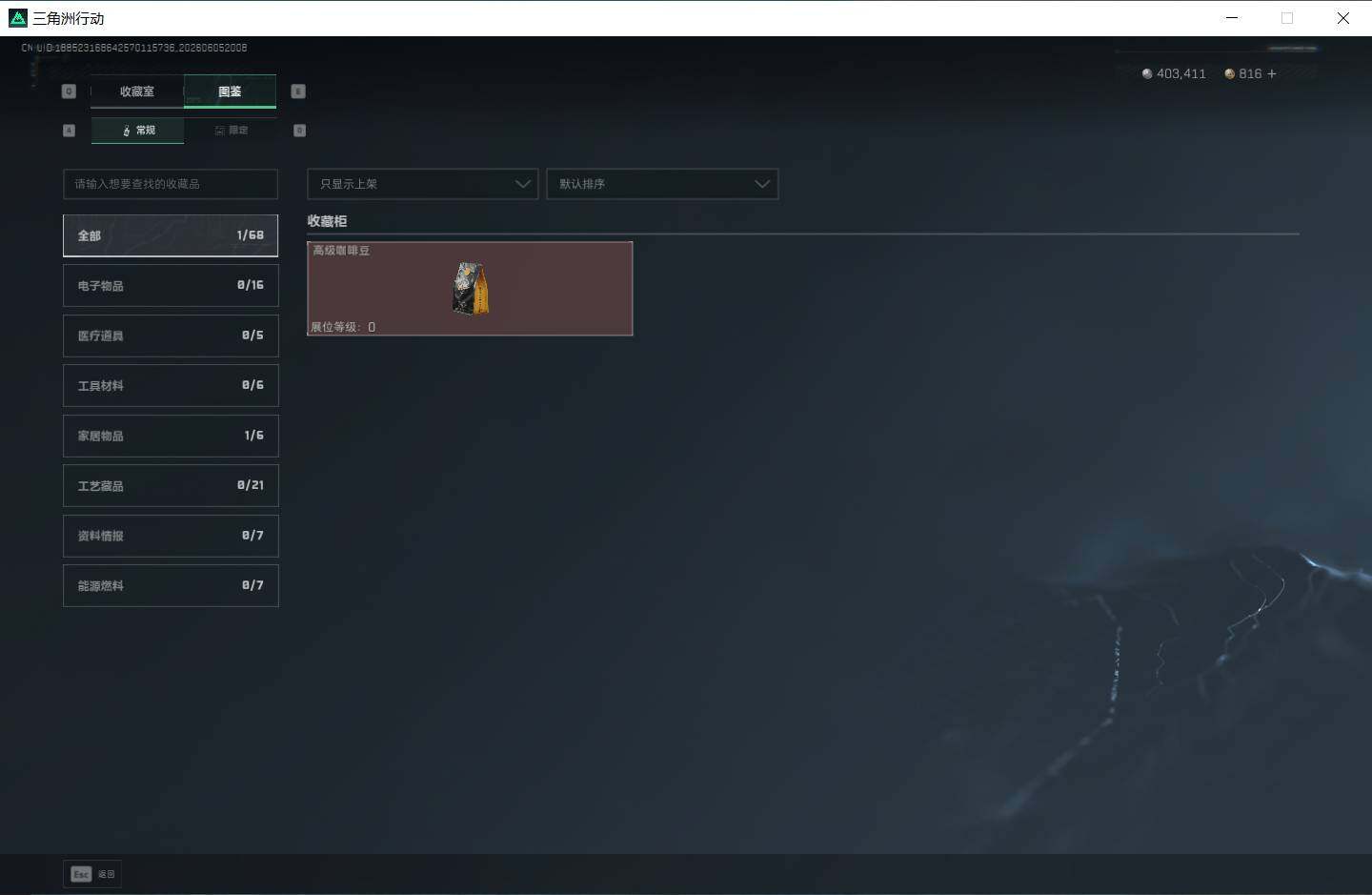Click the Esc 返回 back button
Screen dimensions: 1372x895
pos(92,874)
